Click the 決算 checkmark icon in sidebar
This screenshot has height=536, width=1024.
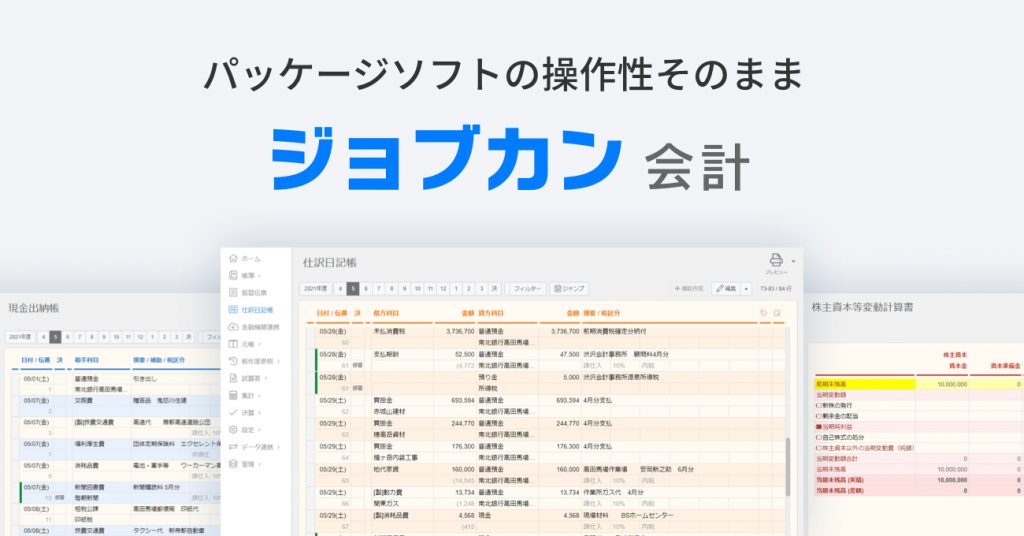point(233,413)
